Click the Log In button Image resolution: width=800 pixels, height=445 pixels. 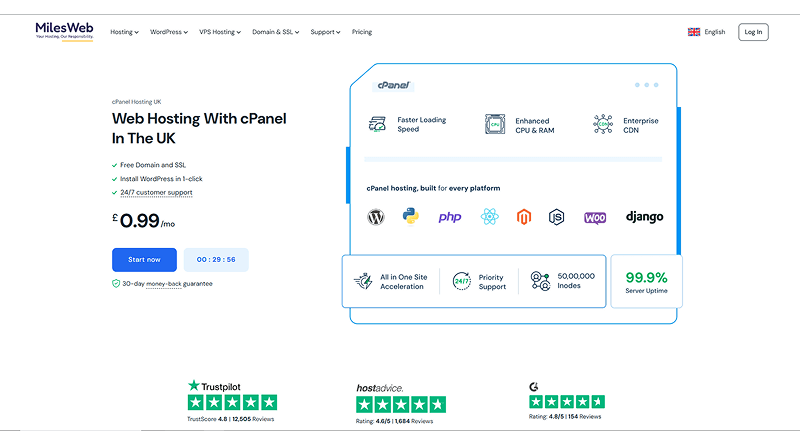pos(753,32)
